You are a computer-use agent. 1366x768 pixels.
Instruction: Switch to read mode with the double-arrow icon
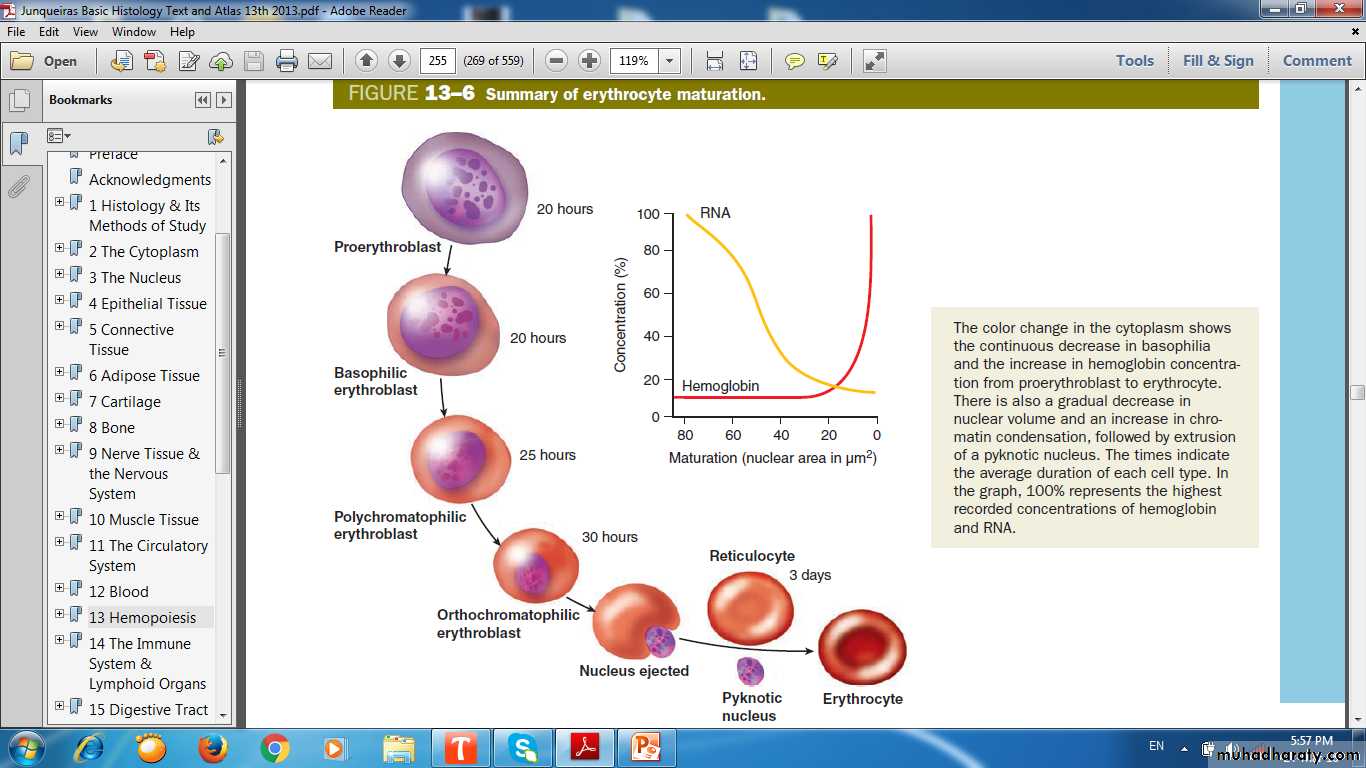[x=874, y=61]
